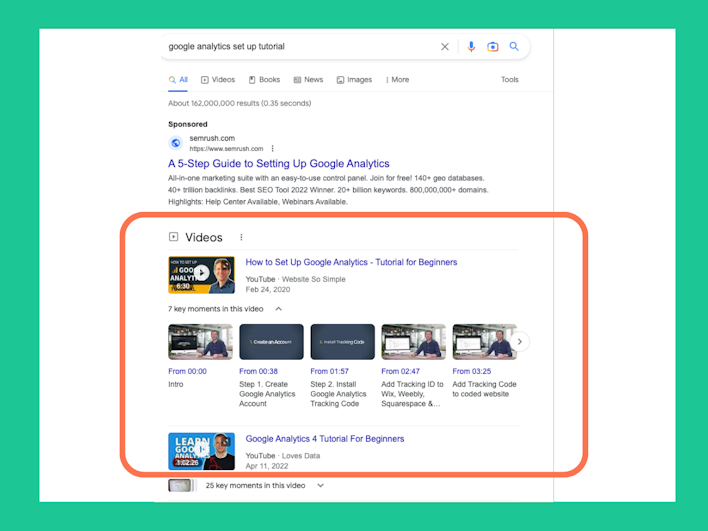Click the "Feb 24, 2020" date text
708x531 pixels.
click(268, 289)
